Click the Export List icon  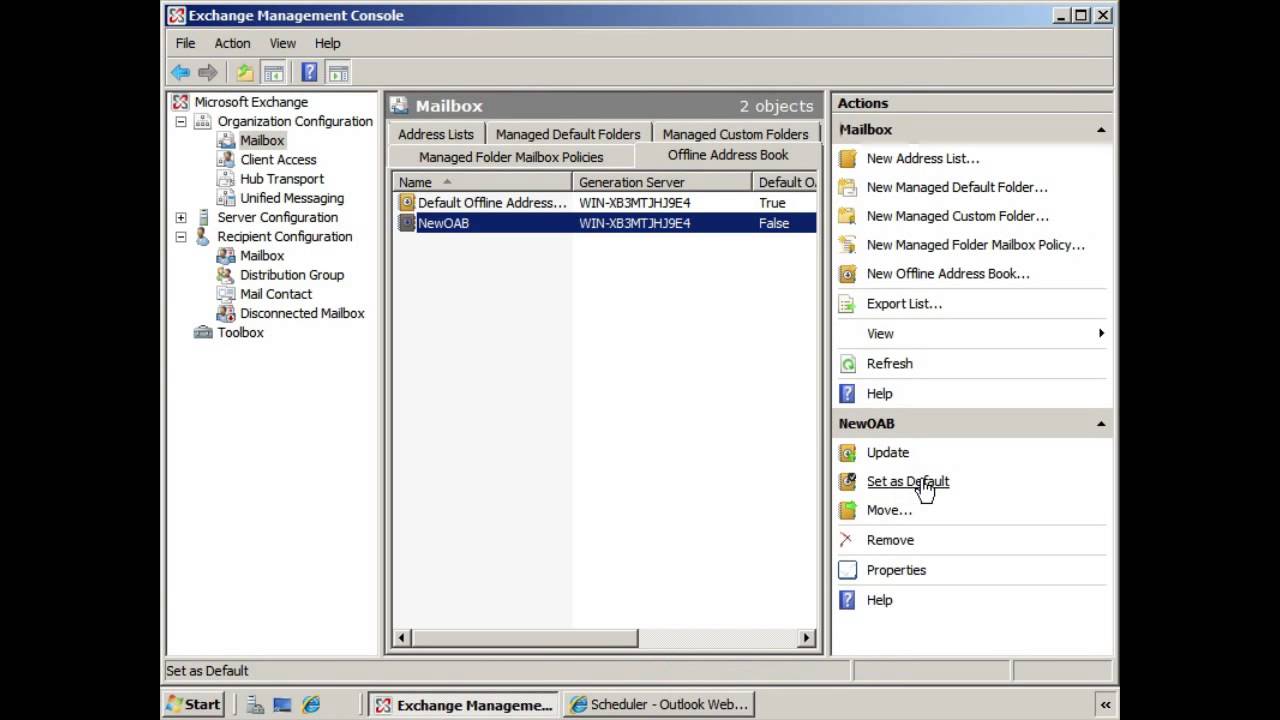pos(848,304)
